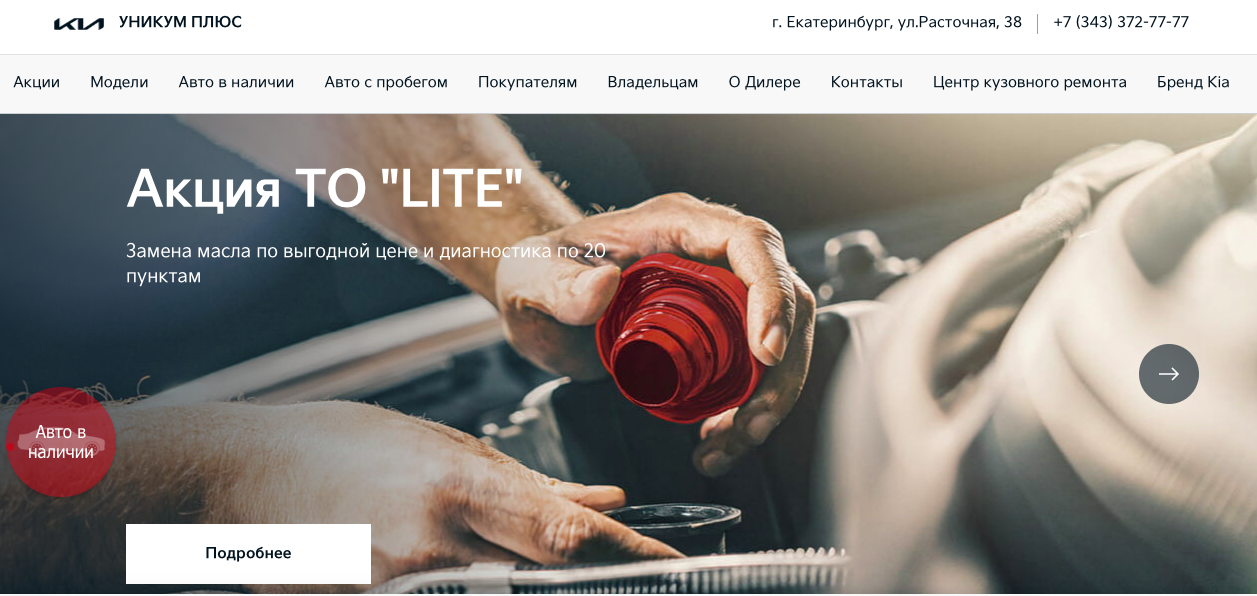Viewport: 1257px width, 596px height.
Task: Click the dealership address in Екатеринбург
Action: [897, 22]
